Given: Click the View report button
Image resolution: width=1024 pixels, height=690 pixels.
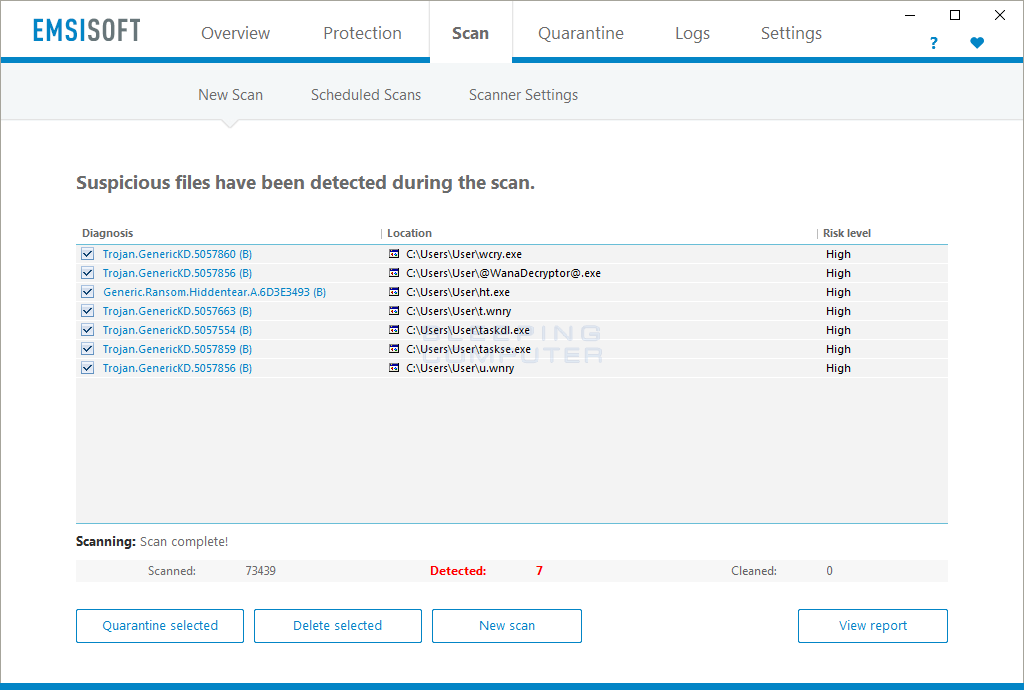Looking at the screenshot, I should (872, 625).
